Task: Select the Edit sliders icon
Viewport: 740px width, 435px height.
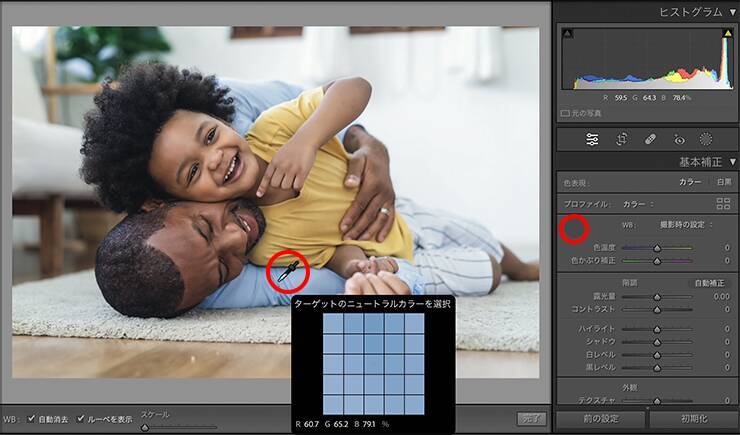Action: coord(593,139)
